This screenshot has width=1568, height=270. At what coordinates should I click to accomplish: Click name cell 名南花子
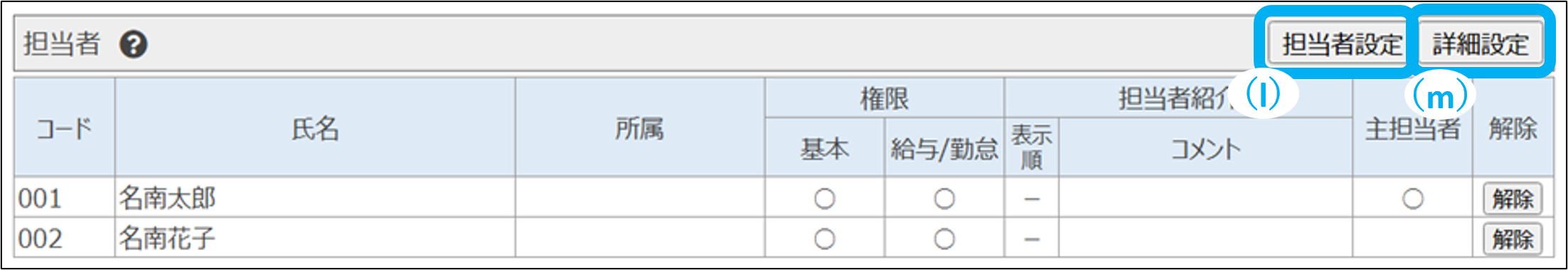[315, 238]
